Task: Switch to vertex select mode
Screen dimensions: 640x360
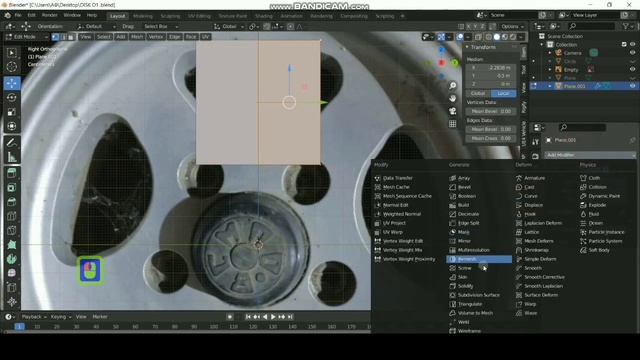Action: click(x=56, y=37)
